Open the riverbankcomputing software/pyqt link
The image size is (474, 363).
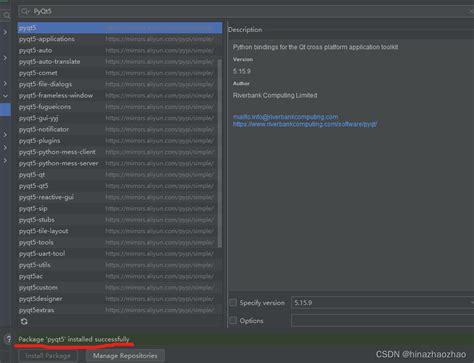click(305, 124)
